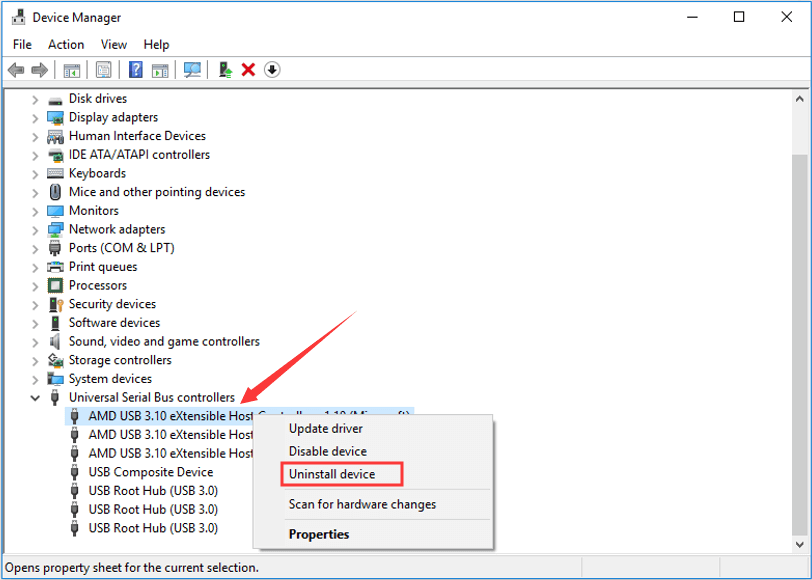Open the Properties sheet toolbar icon

pos(104,70)
